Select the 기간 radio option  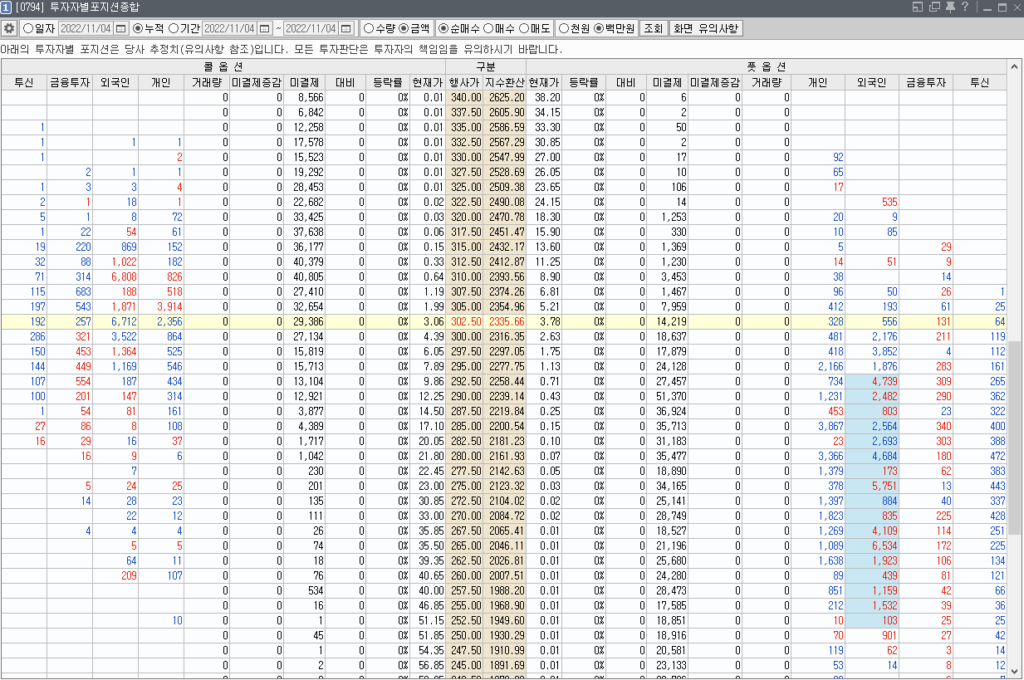tap(174, 28)
